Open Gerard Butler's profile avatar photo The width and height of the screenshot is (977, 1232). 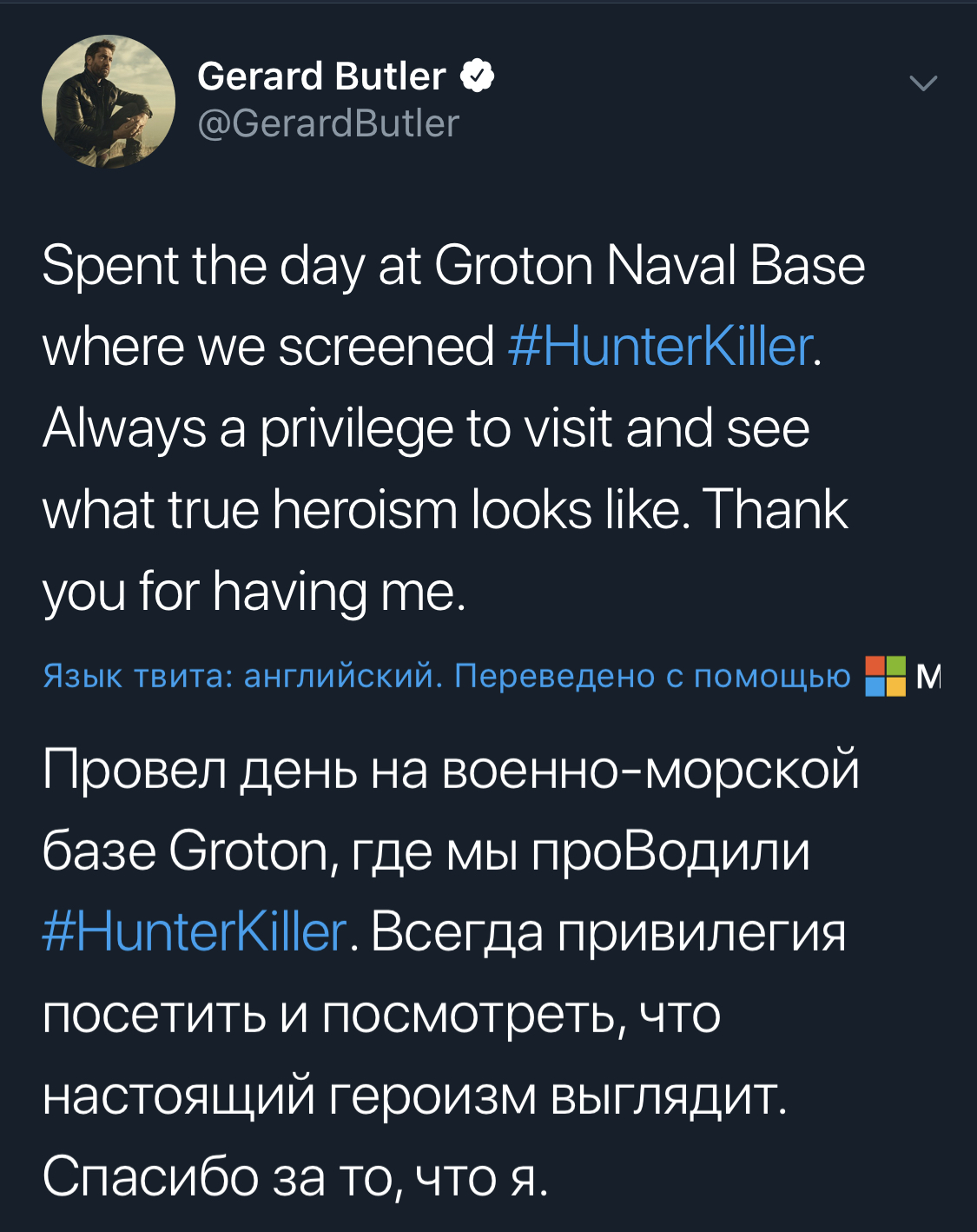click(109, 102)
